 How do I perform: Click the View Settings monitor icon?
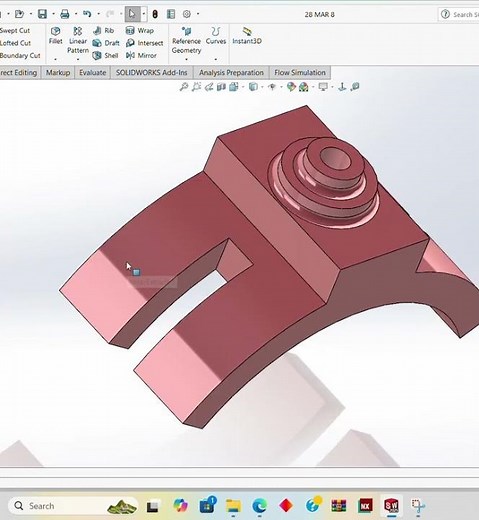(323, 87)
